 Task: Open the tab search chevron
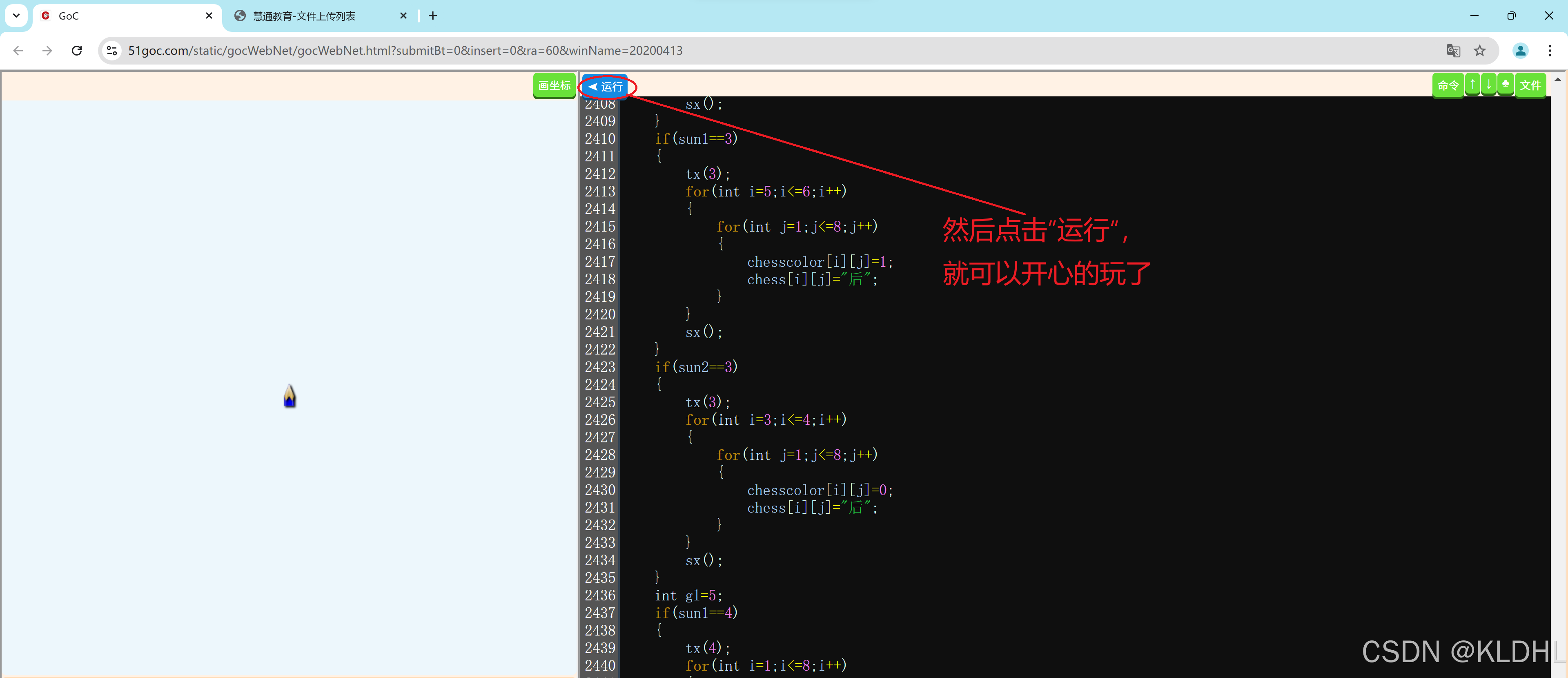click(16, 16)
